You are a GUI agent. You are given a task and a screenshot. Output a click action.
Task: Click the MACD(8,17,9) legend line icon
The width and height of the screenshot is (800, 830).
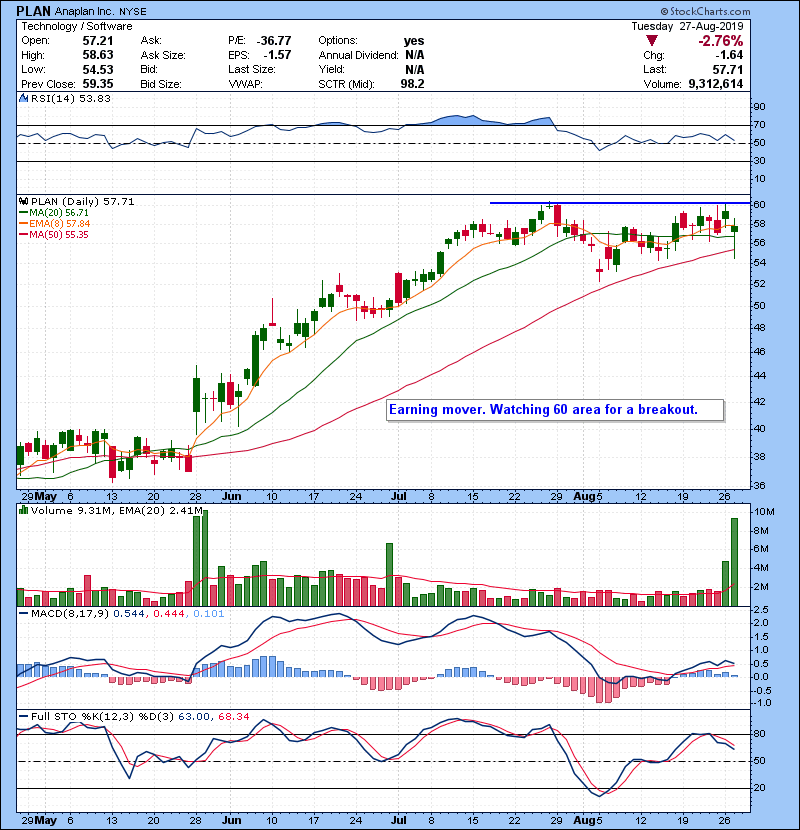point(24,613)
